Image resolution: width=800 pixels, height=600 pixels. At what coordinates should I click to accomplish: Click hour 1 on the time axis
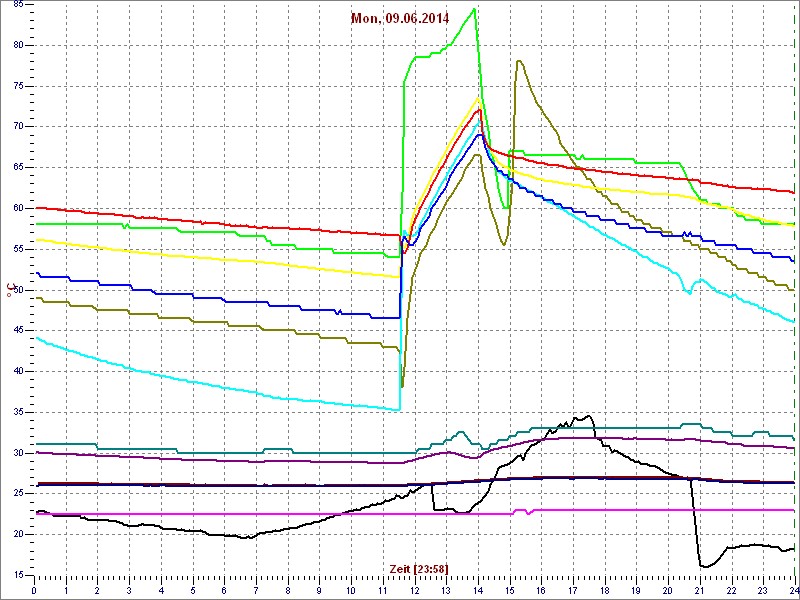[x=66, y=590]
